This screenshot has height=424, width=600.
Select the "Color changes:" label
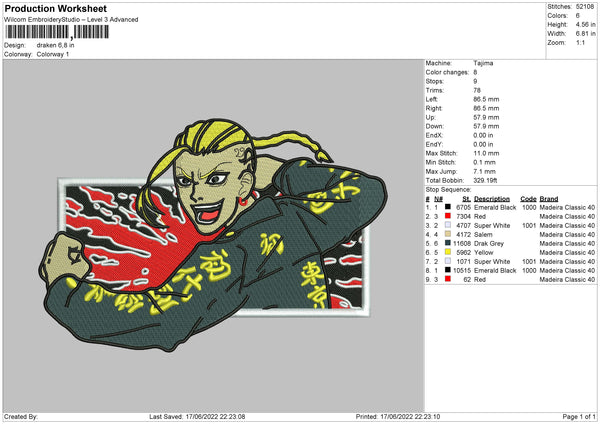447,72
